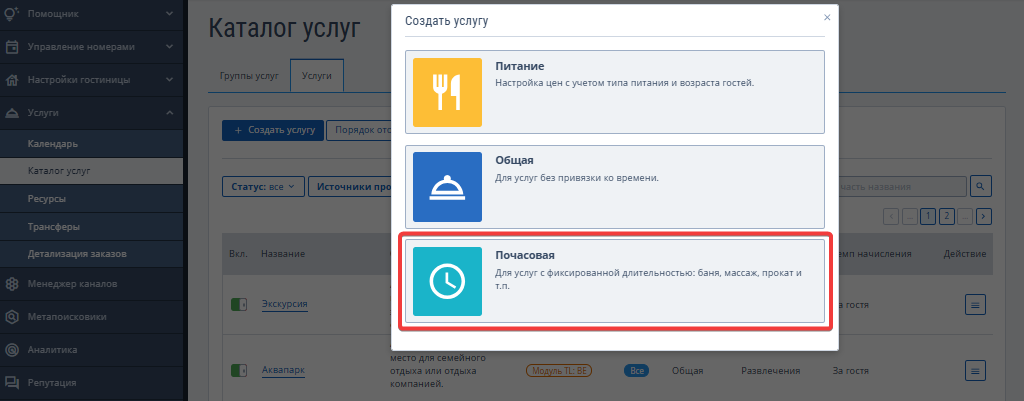Open action menu for Экскурсия row

point(975,304)
